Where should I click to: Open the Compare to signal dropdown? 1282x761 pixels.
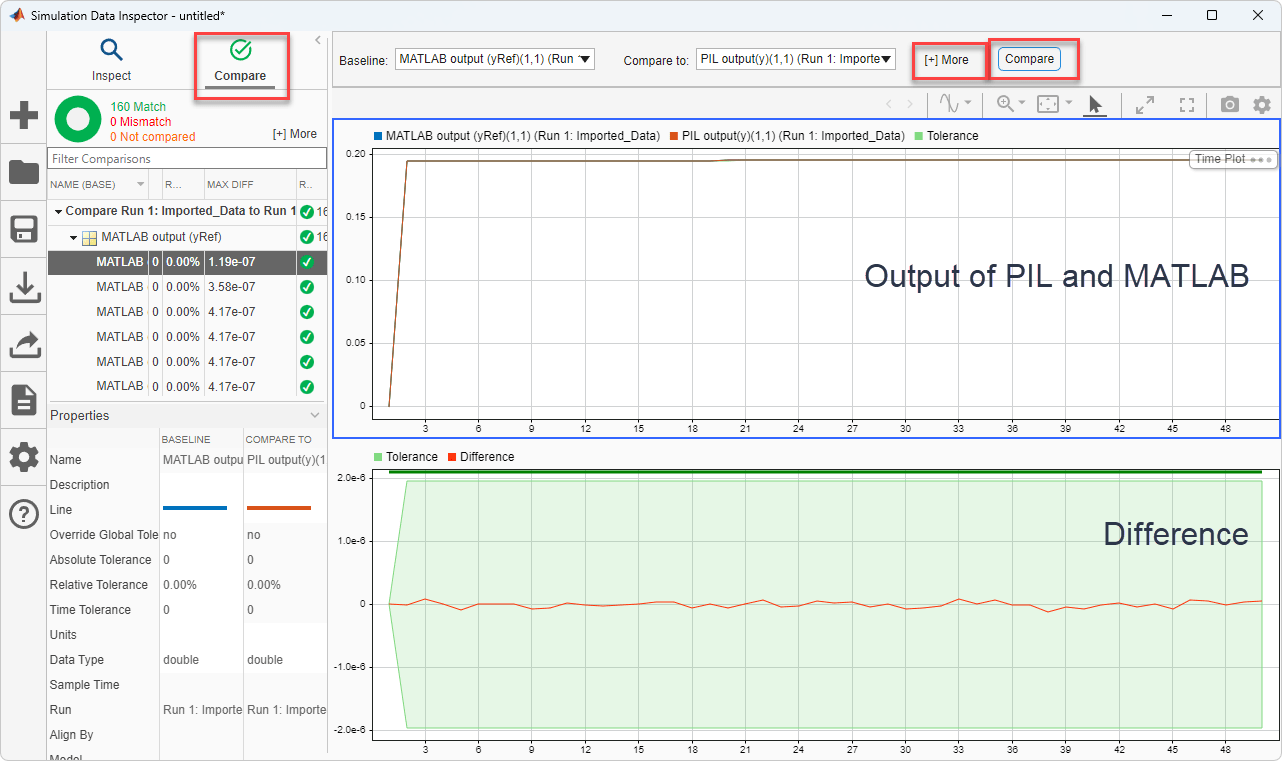click(x=795, y=59)
